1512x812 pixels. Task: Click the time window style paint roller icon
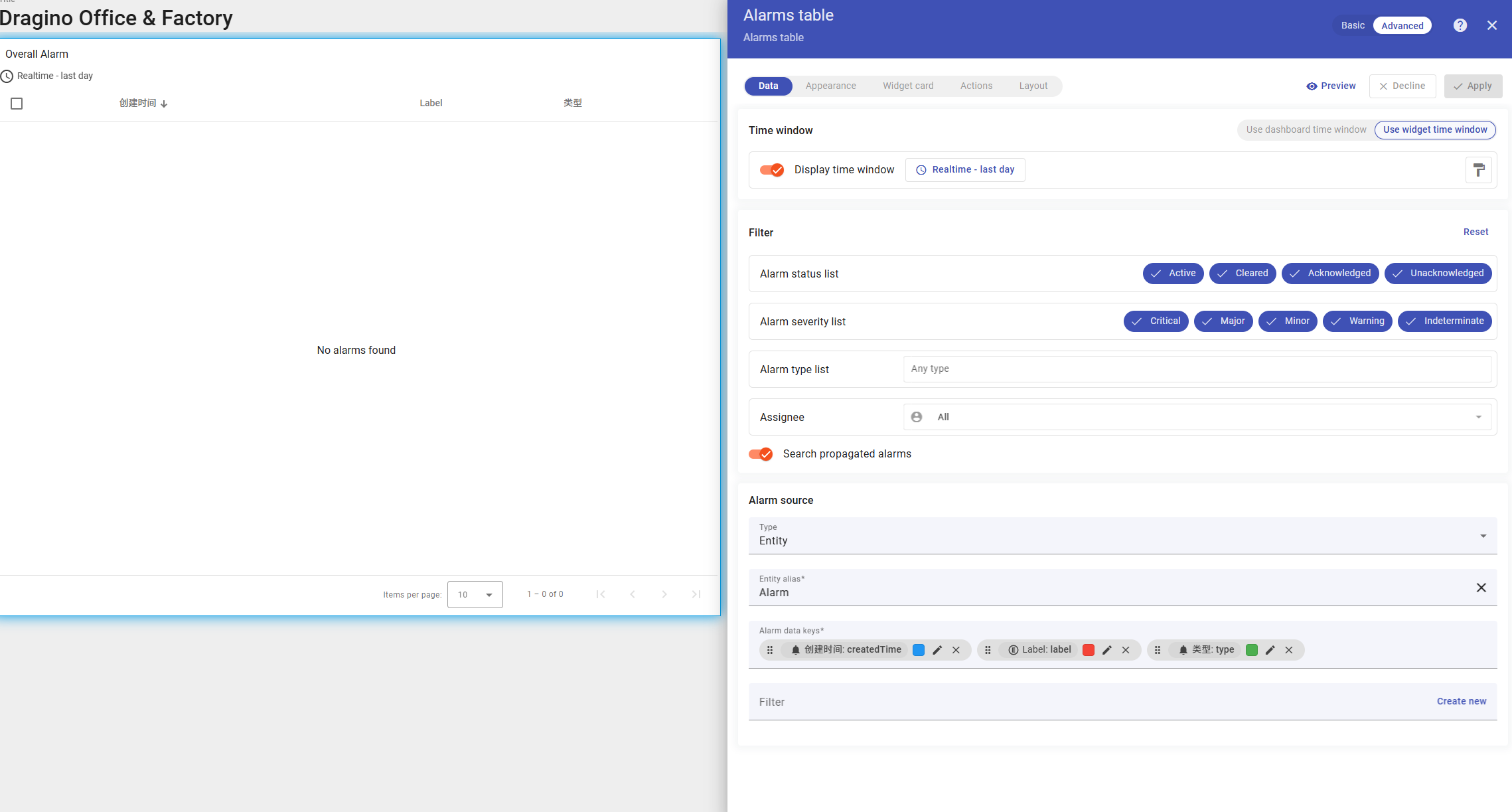[1478, 170]
